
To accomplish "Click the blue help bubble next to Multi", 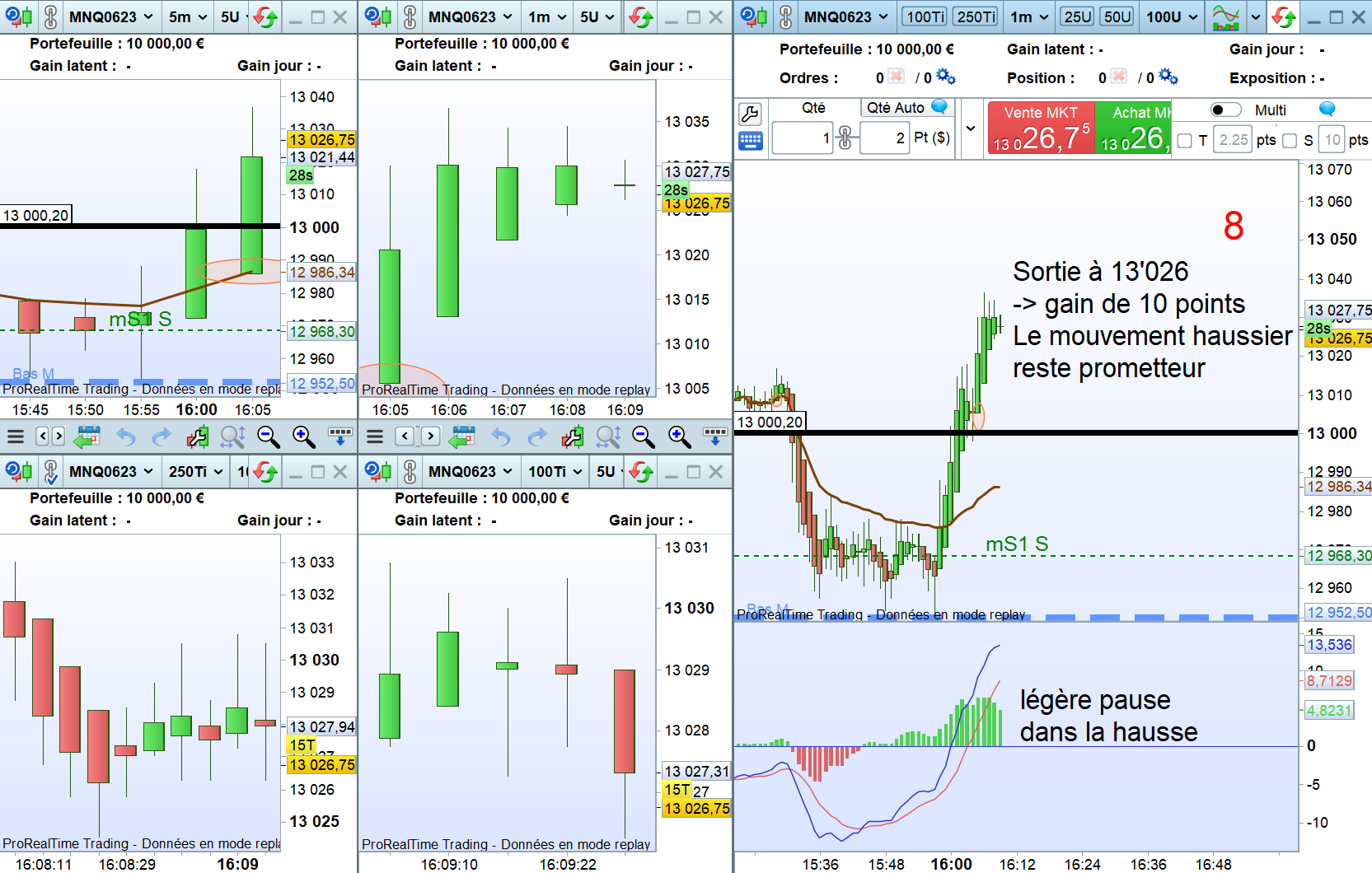I will (1327, 110).
